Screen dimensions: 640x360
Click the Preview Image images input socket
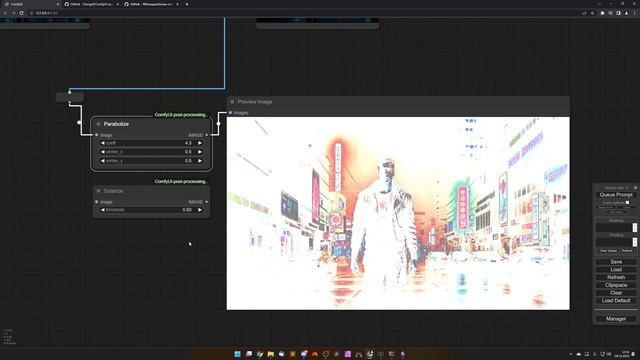pyautogui.click(x=231, y=113)
